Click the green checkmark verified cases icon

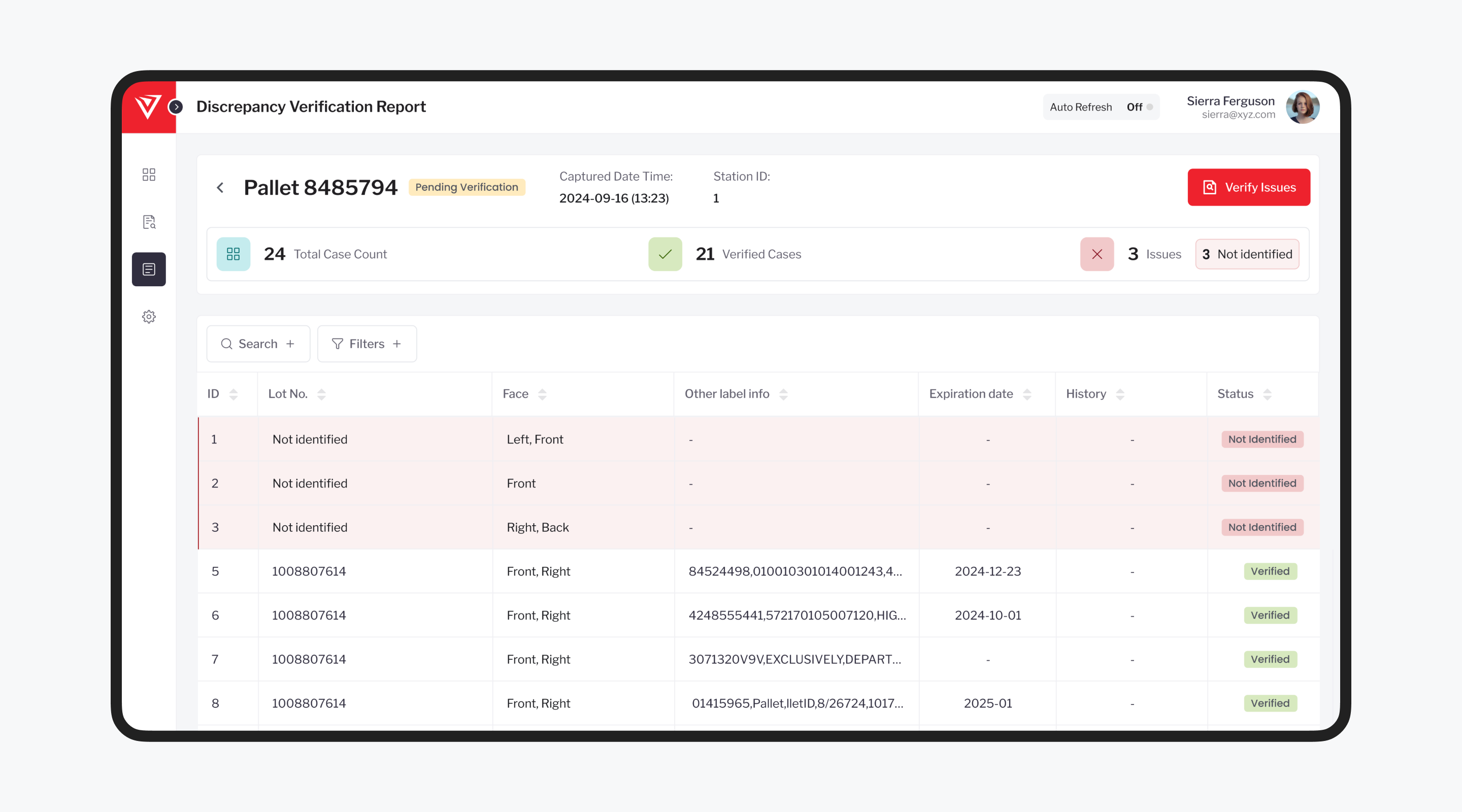pyautogui.click(x=665, y=254)
